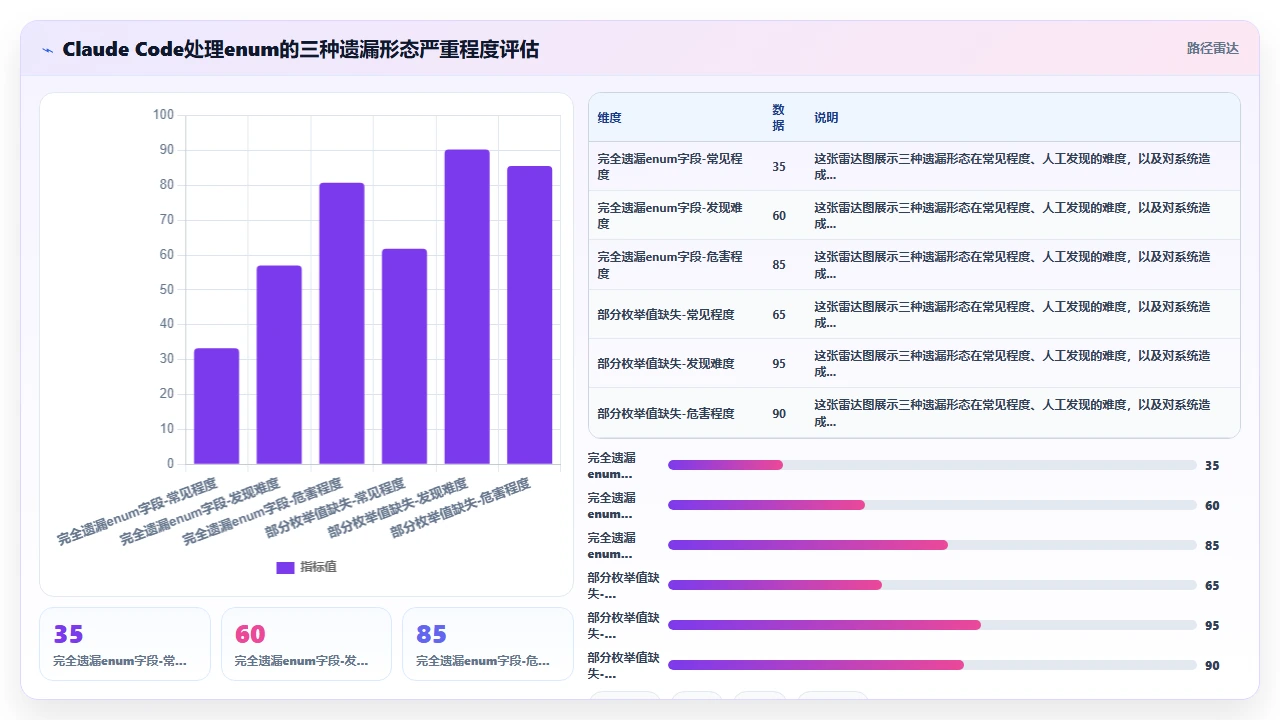Screen dimensions: 1280x720
Task: Select table row 部分枚举值缺失-发现难度
Action: click(914, 363)
